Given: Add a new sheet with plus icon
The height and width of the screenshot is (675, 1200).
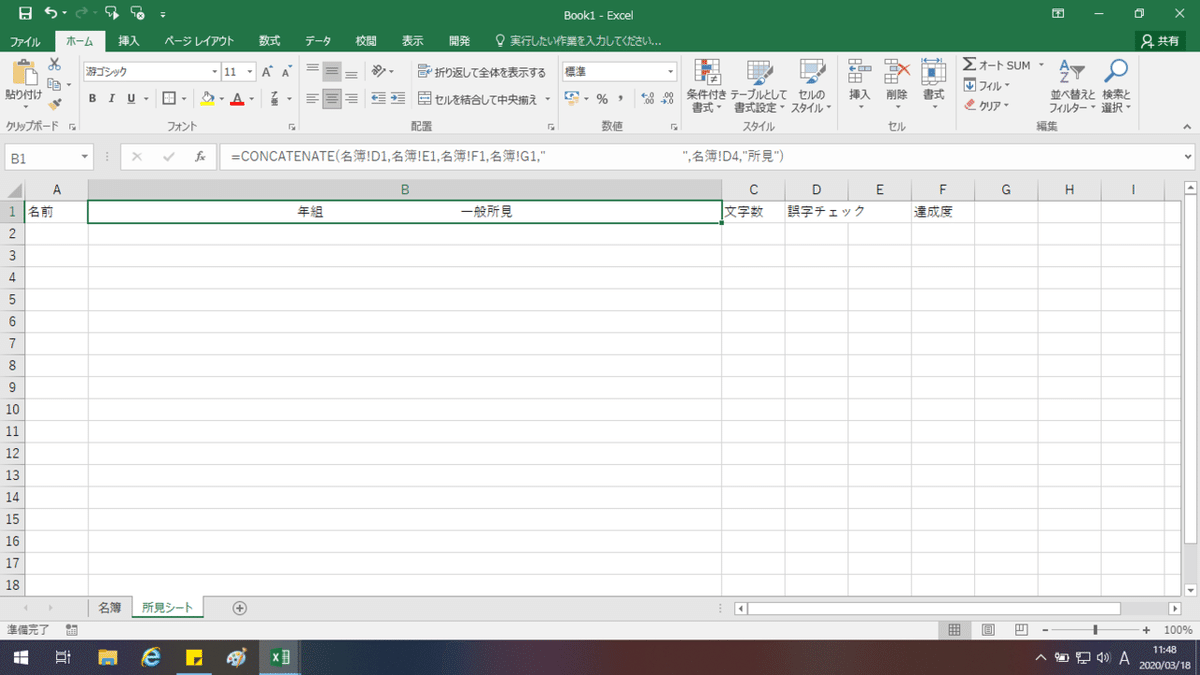Looking at the screenshot, I should pyautogui.click(x=239, y=607).
